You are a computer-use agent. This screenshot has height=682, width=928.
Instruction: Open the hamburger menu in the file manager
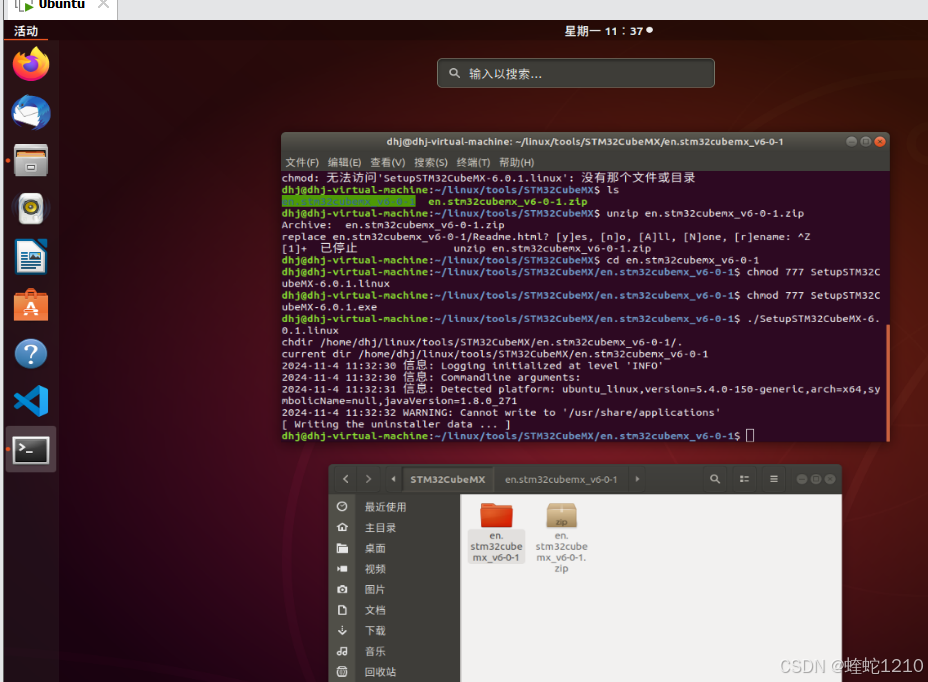click(x=774, y=479)
